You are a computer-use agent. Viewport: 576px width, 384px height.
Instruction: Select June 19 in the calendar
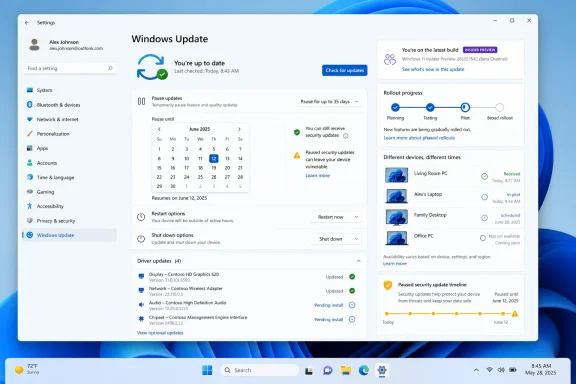(x=214, y=168)
